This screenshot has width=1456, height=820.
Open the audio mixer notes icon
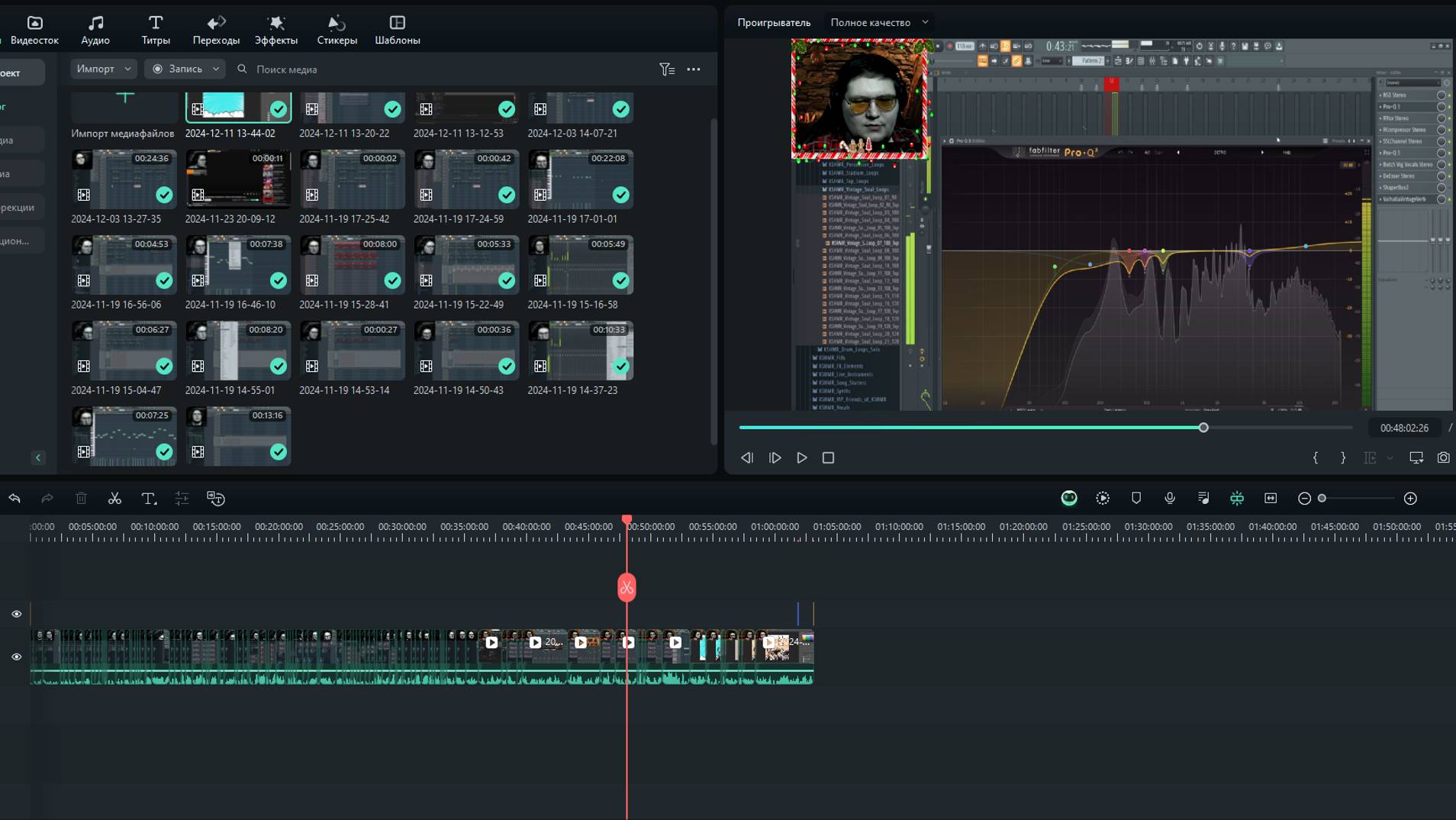(1203, 499)
